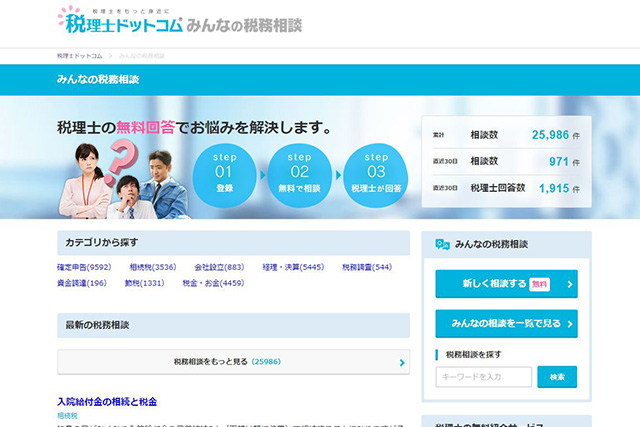Image resolution: width=640 pixels, height=427 pixels.
Task: Click the question-mark people illustration
Action: (123, 179)
